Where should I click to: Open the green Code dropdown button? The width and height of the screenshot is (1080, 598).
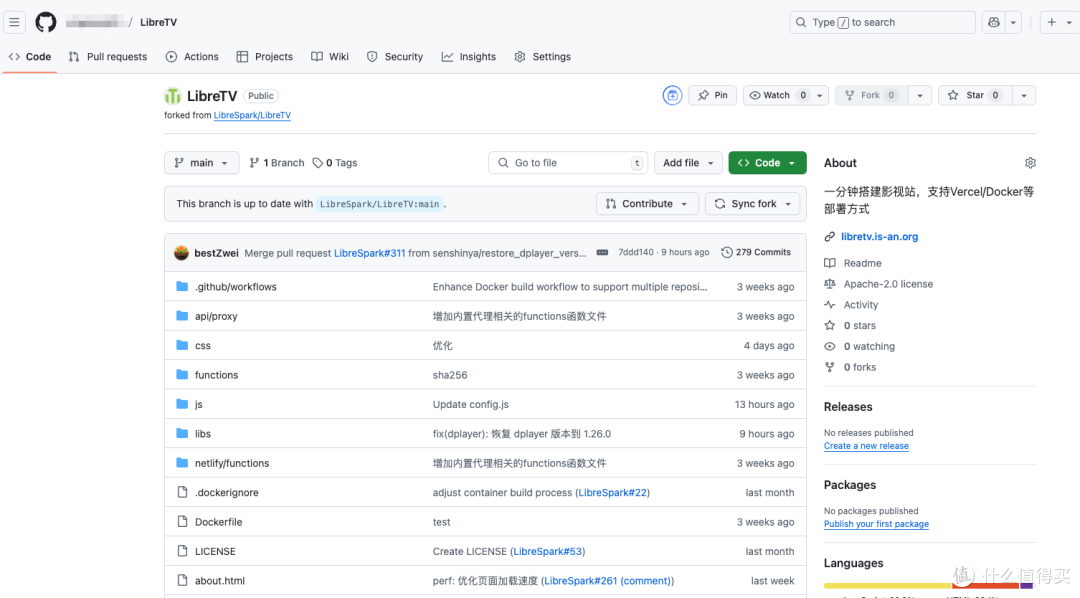767,163
